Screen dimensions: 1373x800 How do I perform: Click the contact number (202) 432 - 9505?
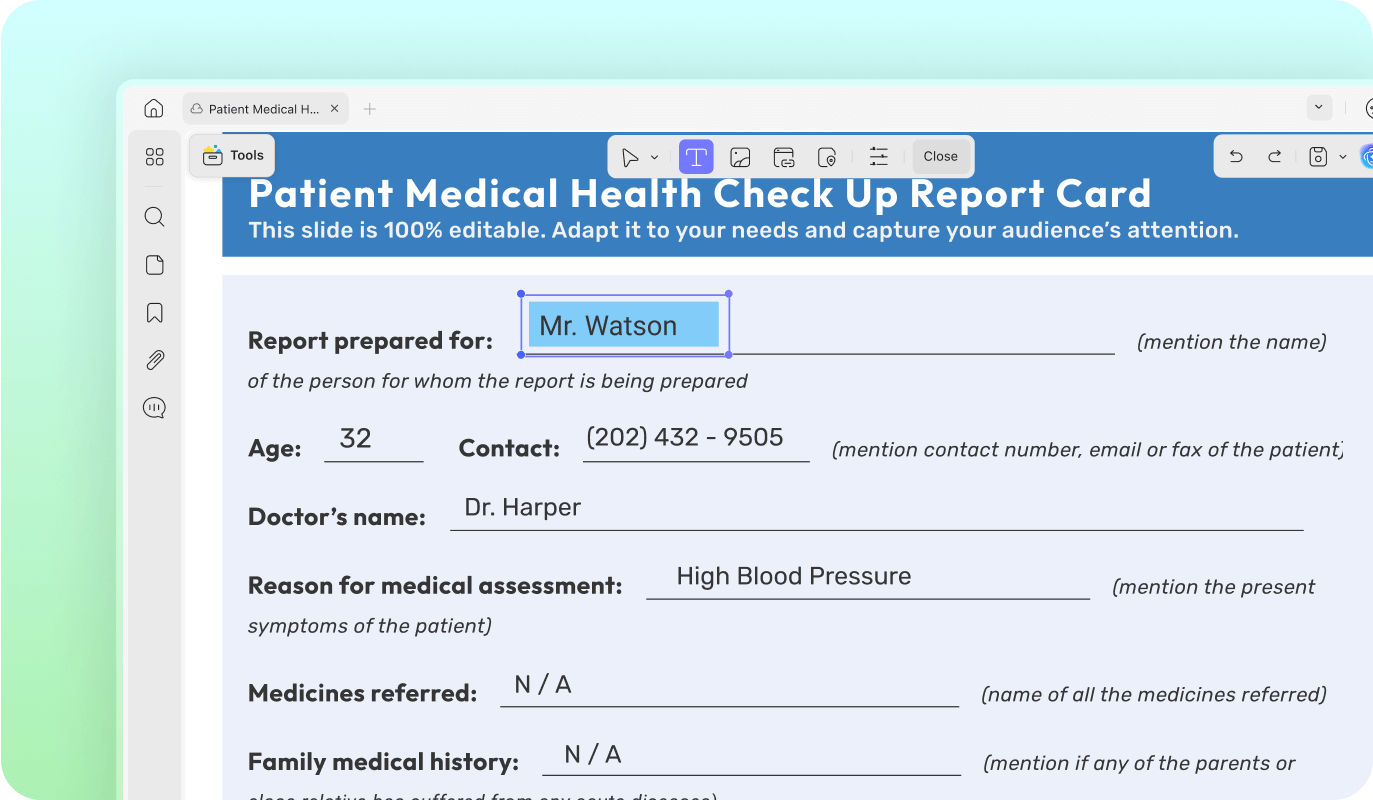[684, 437]
